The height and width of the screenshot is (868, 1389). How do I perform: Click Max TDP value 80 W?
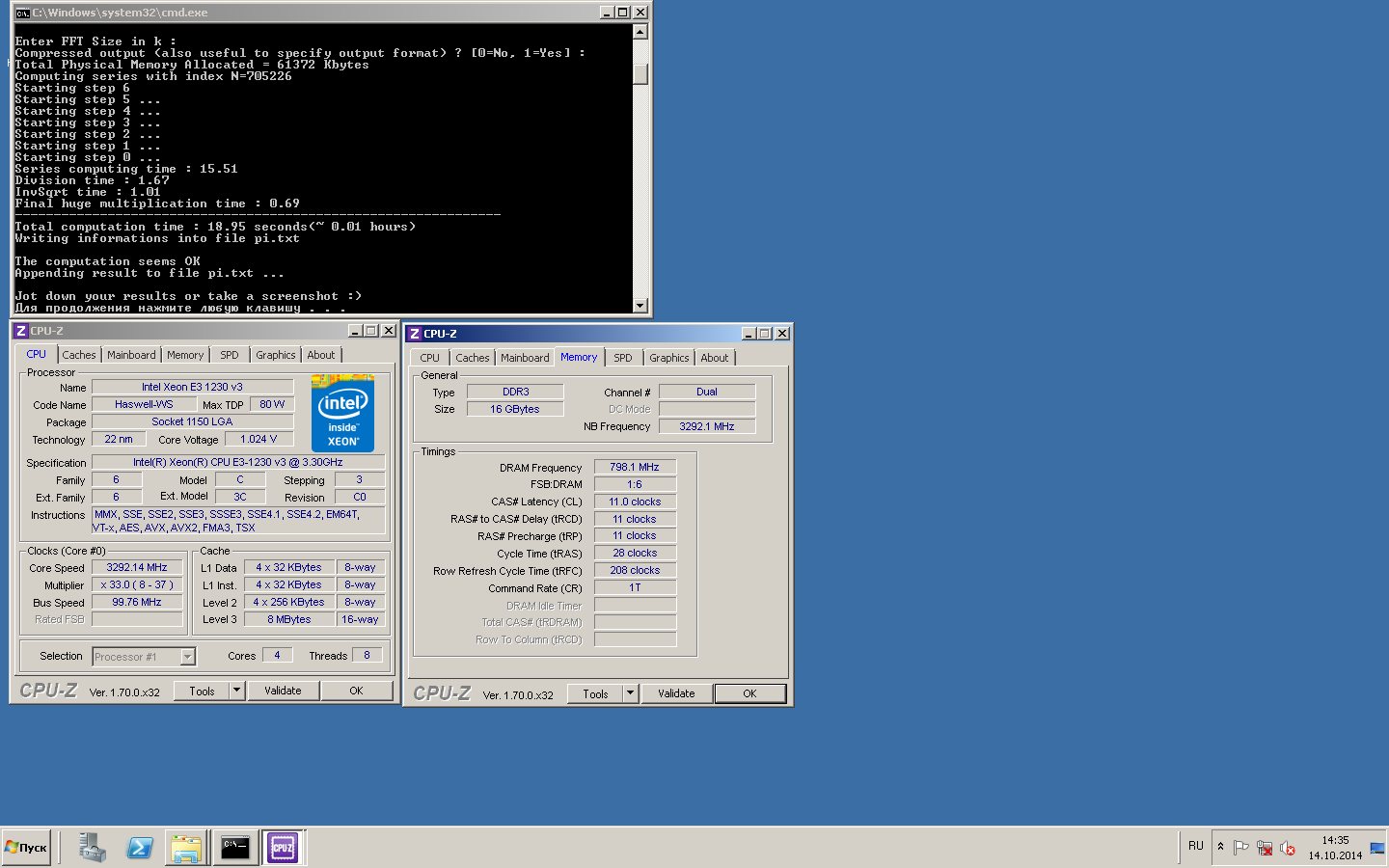coord(272,404)
